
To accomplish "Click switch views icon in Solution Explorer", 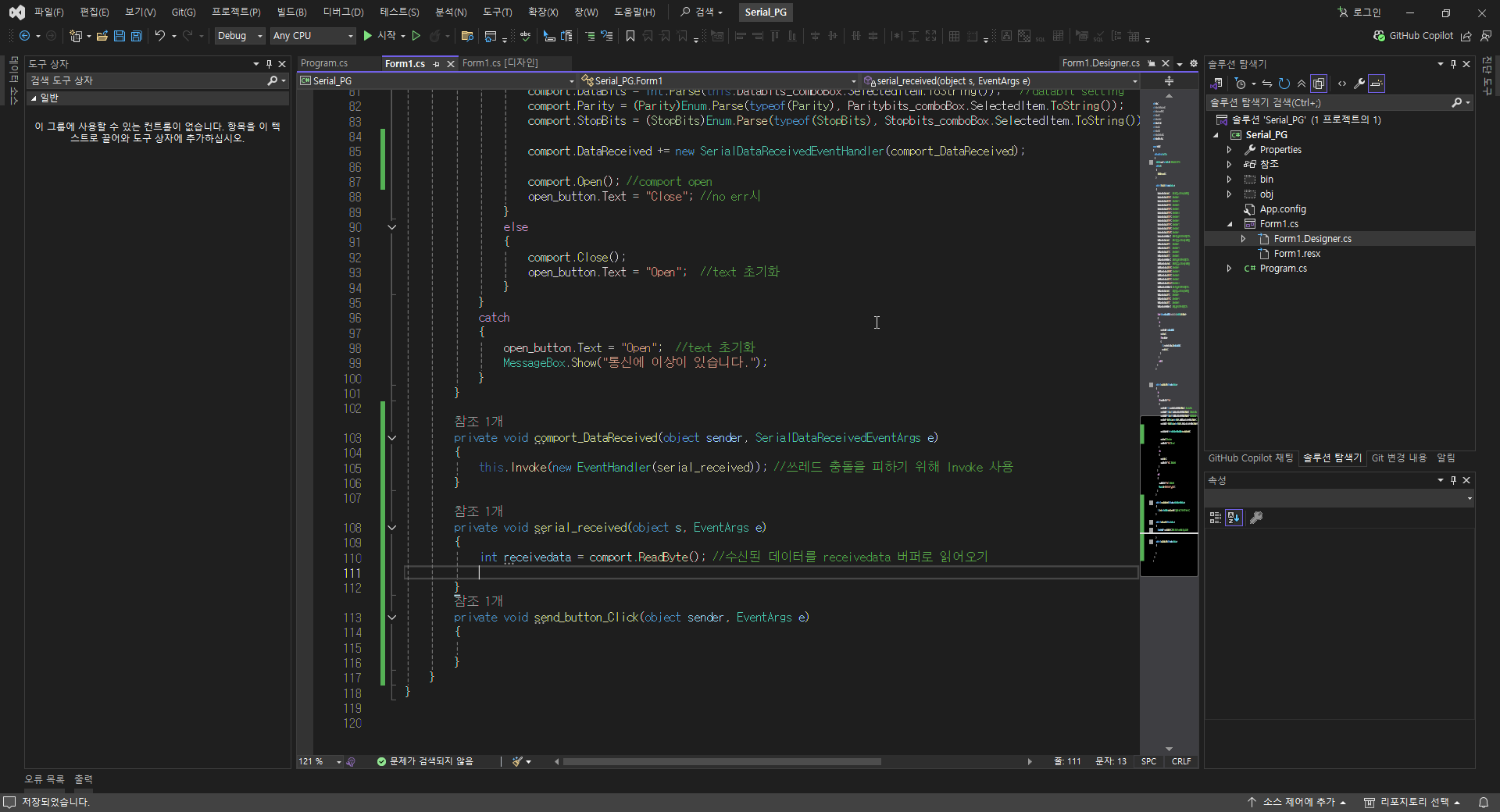I will [x=1216, y=84].
